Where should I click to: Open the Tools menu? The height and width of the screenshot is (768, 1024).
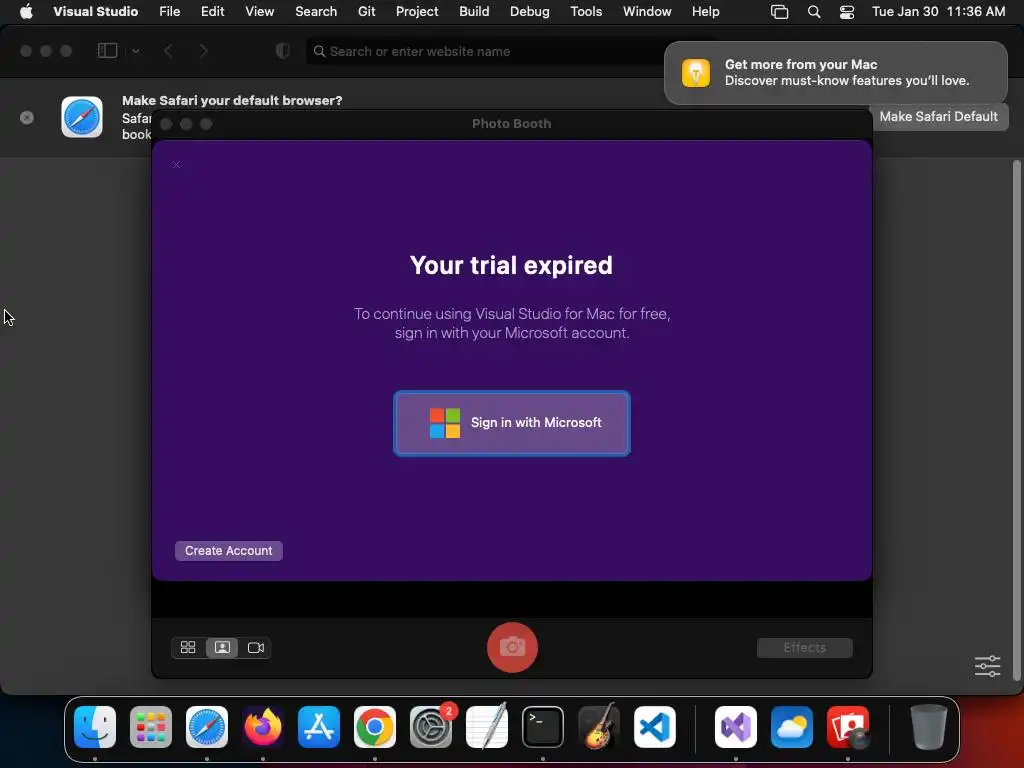click(x=586, y=12)
